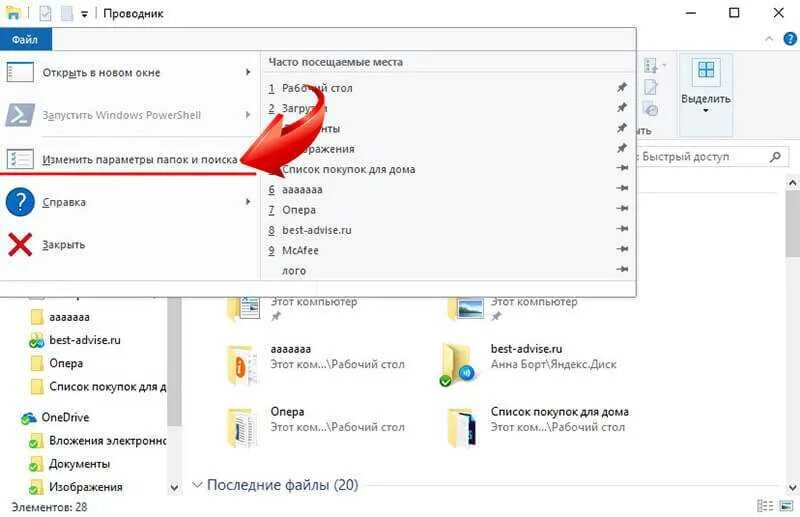The width and height of the screenshot is (800, 517).
Task: Open Список покупок для дома frequent place
Action: [348, 169]
